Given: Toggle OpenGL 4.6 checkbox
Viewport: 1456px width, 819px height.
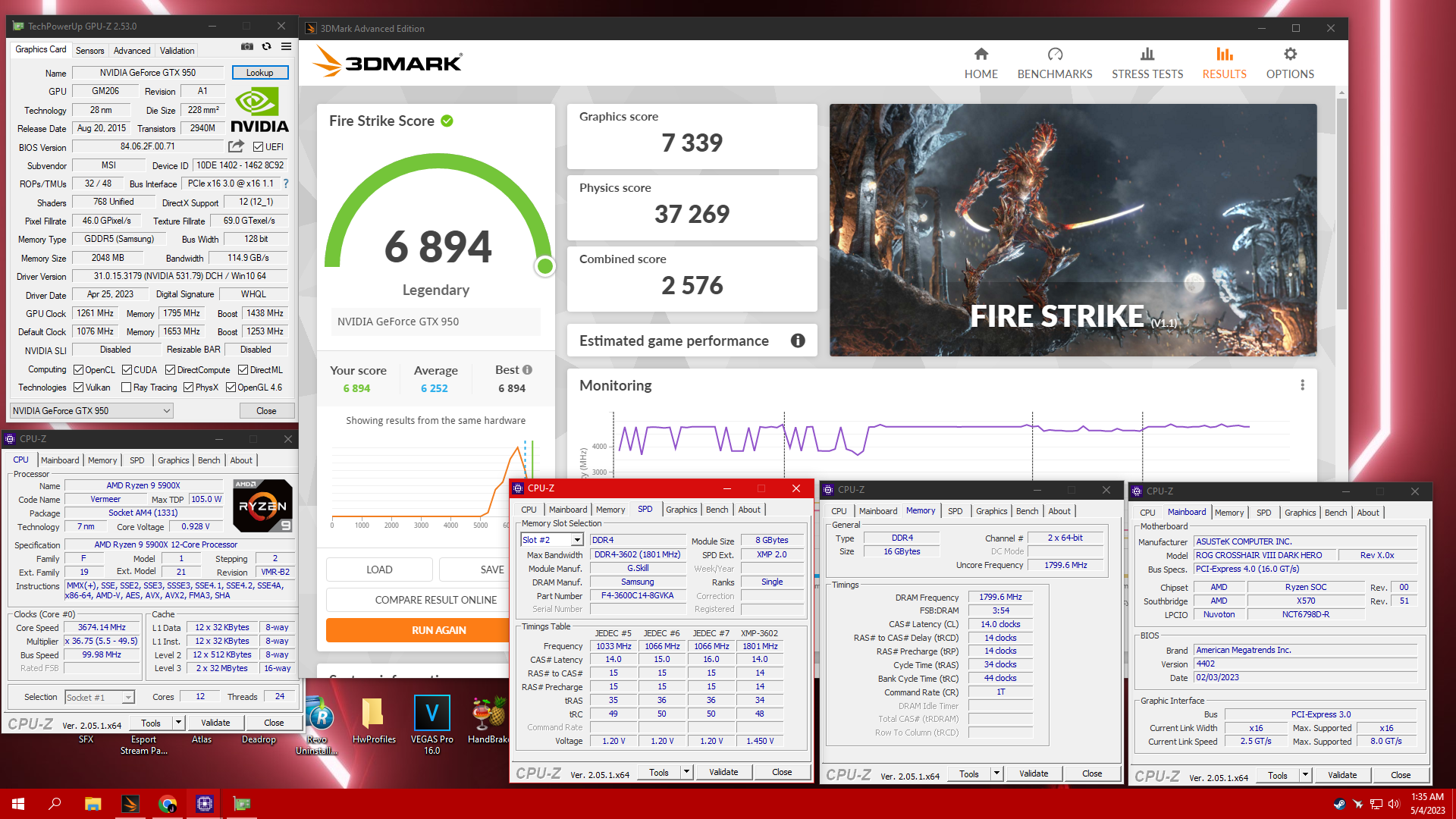Looking at the screenshot, I should [231, 388].
